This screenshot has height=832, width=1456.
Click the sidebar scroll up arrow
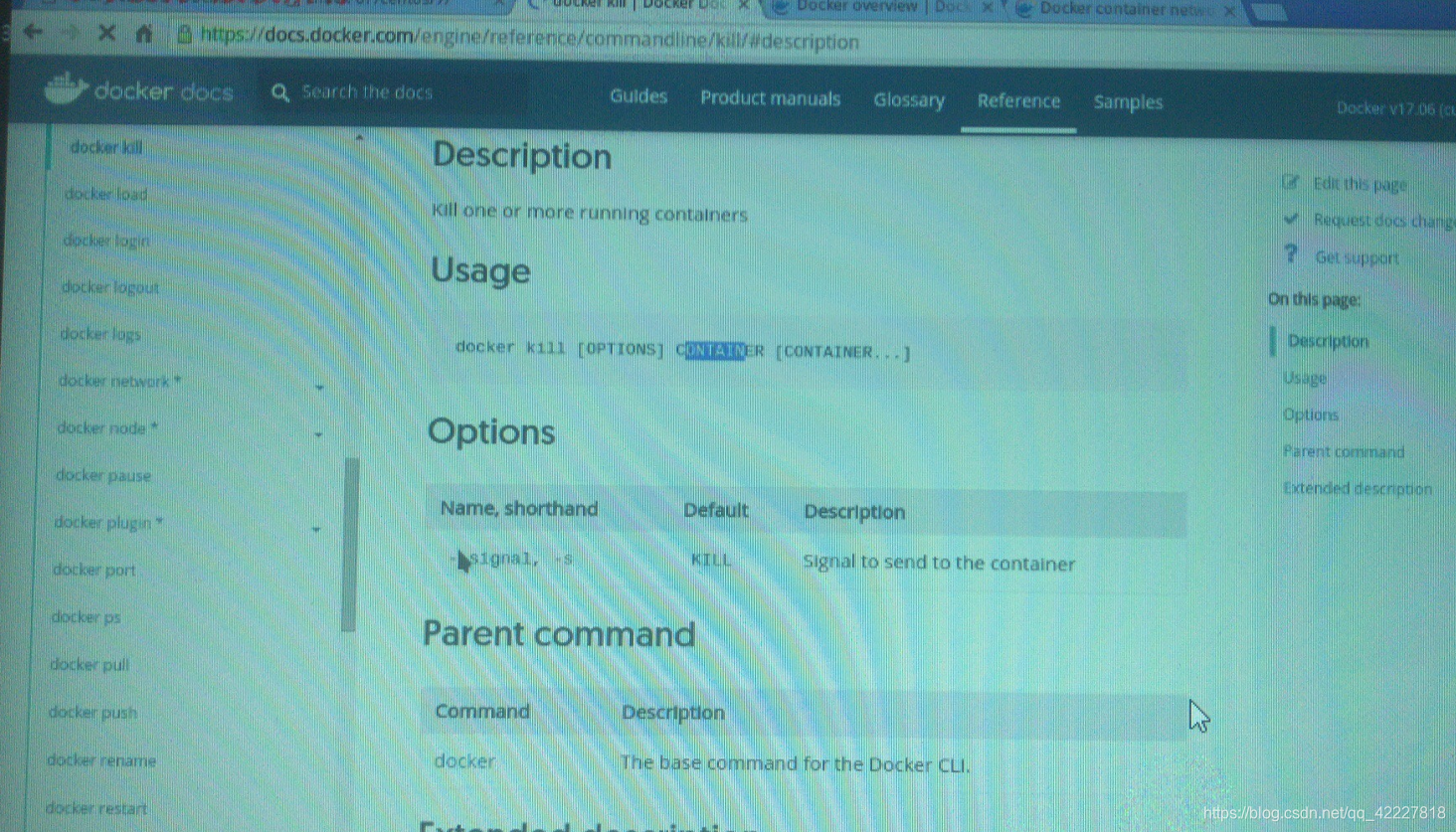click(359, 137)
